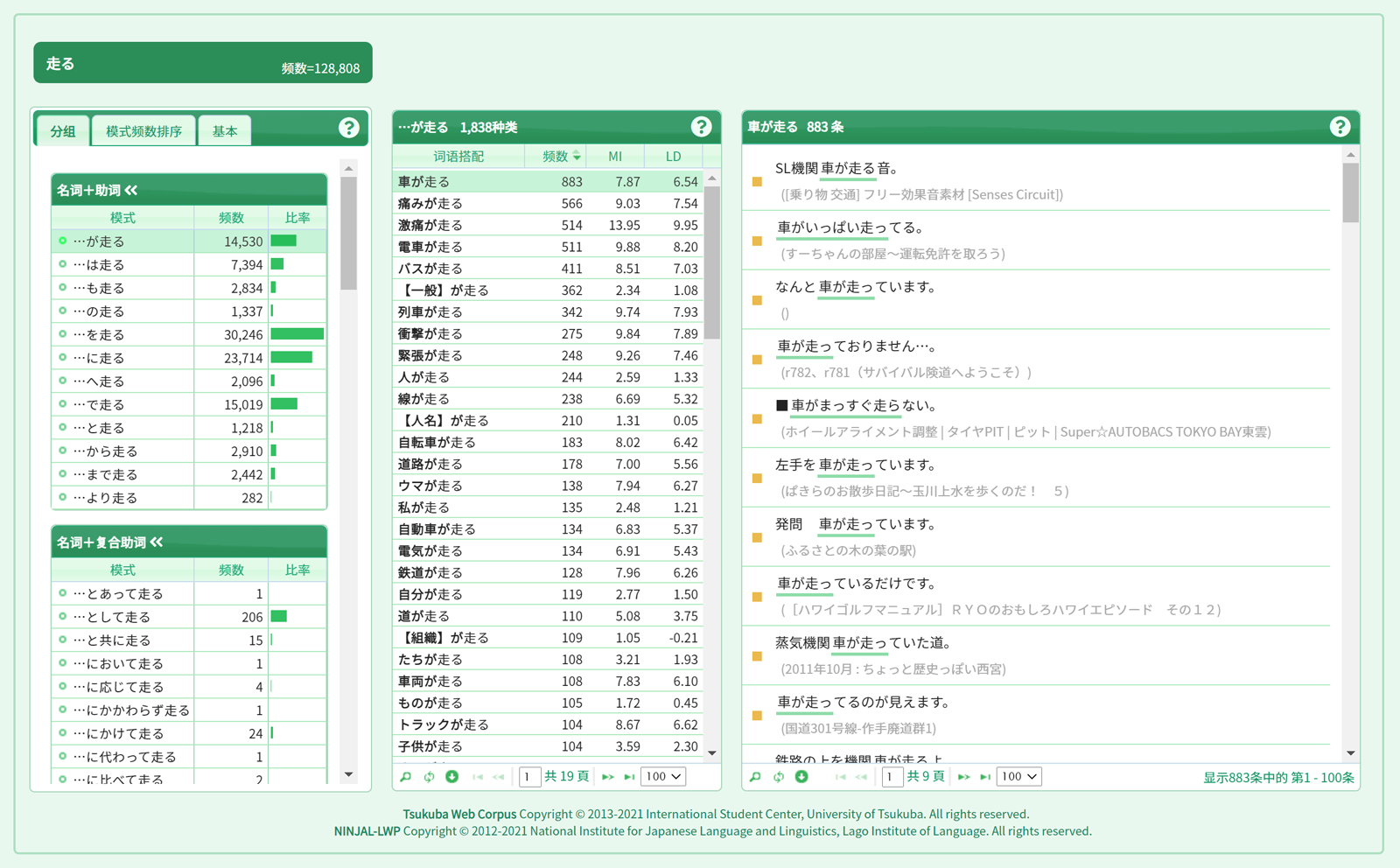Collapse the 名词+助词 group

(x=131, y=190)
